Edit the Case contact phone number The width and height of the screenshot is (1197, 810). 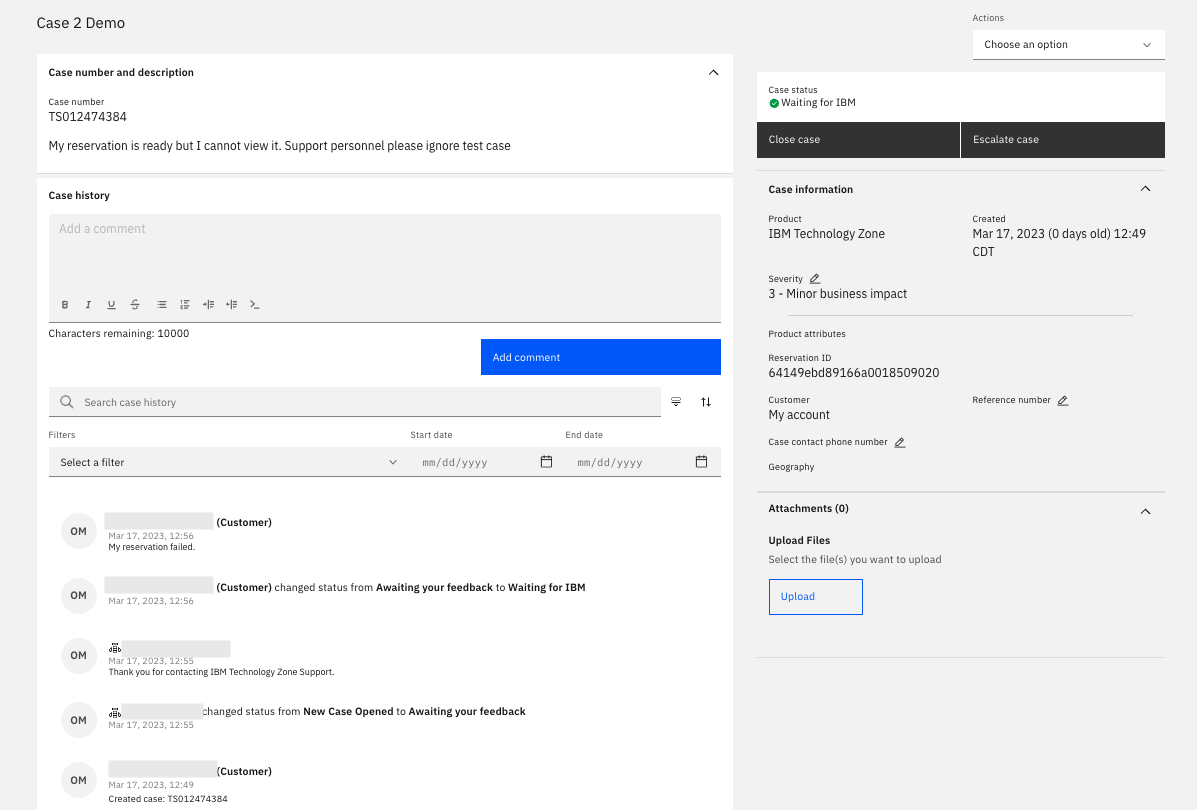point(900,442)
